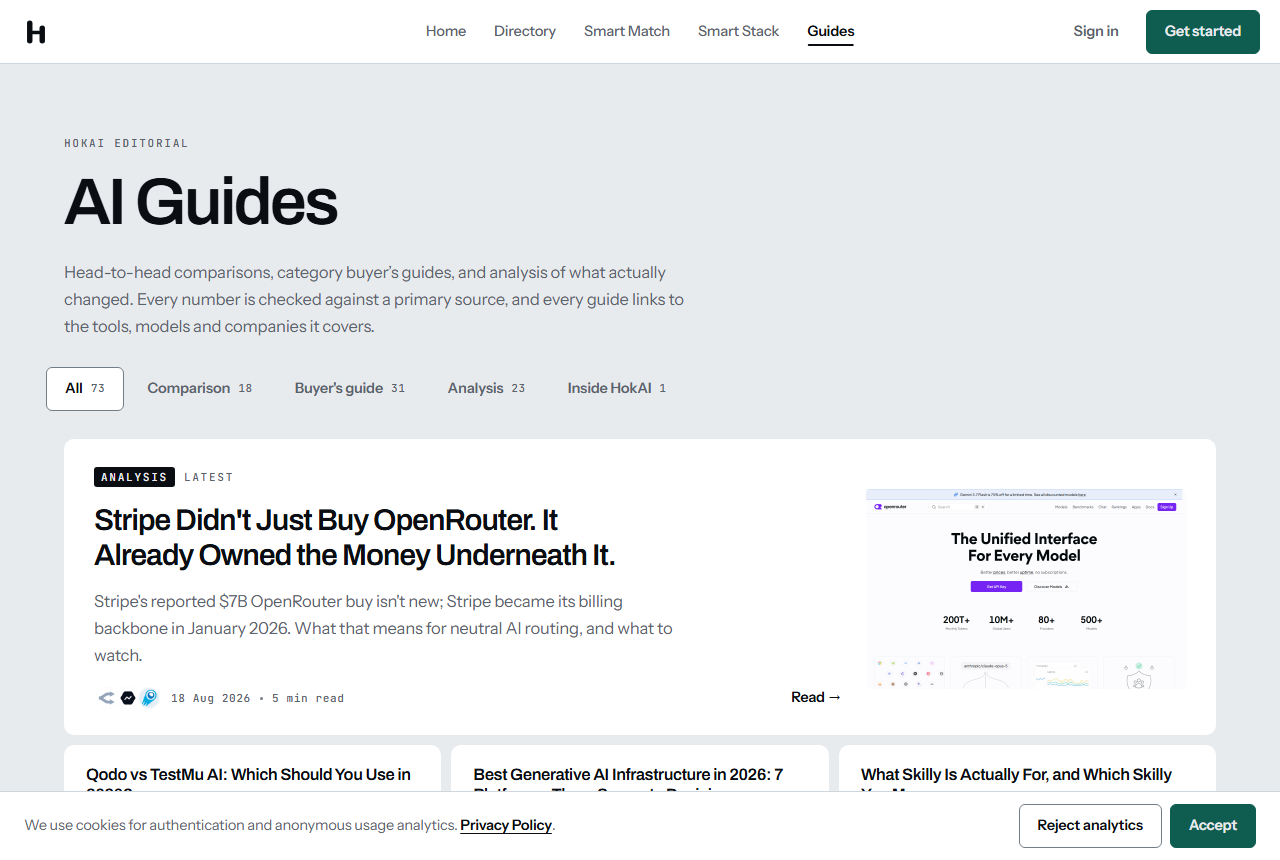
Task: Select the Guides nav item
Action: click(x=831, y=31)
